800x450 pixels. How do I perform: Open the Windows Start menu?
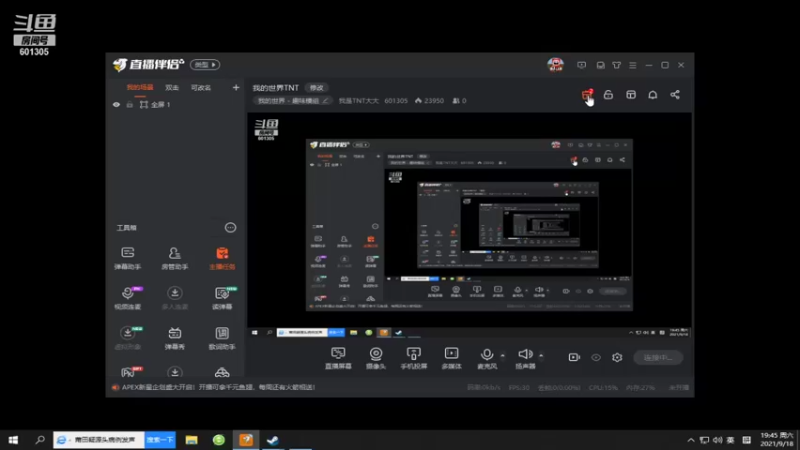point(13,440)
